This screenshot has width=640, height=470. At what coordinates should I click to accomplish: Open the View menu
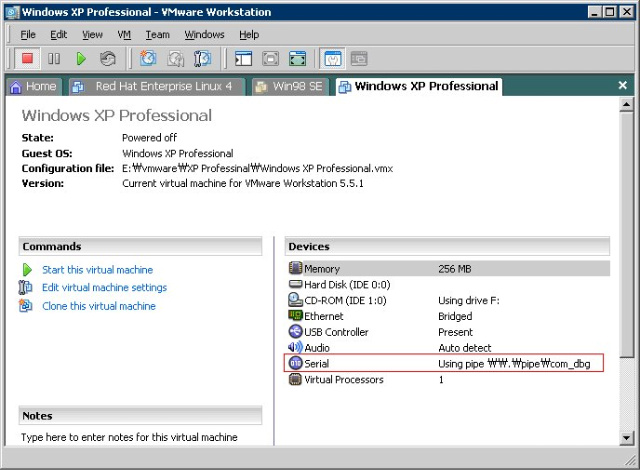(92, 35)
